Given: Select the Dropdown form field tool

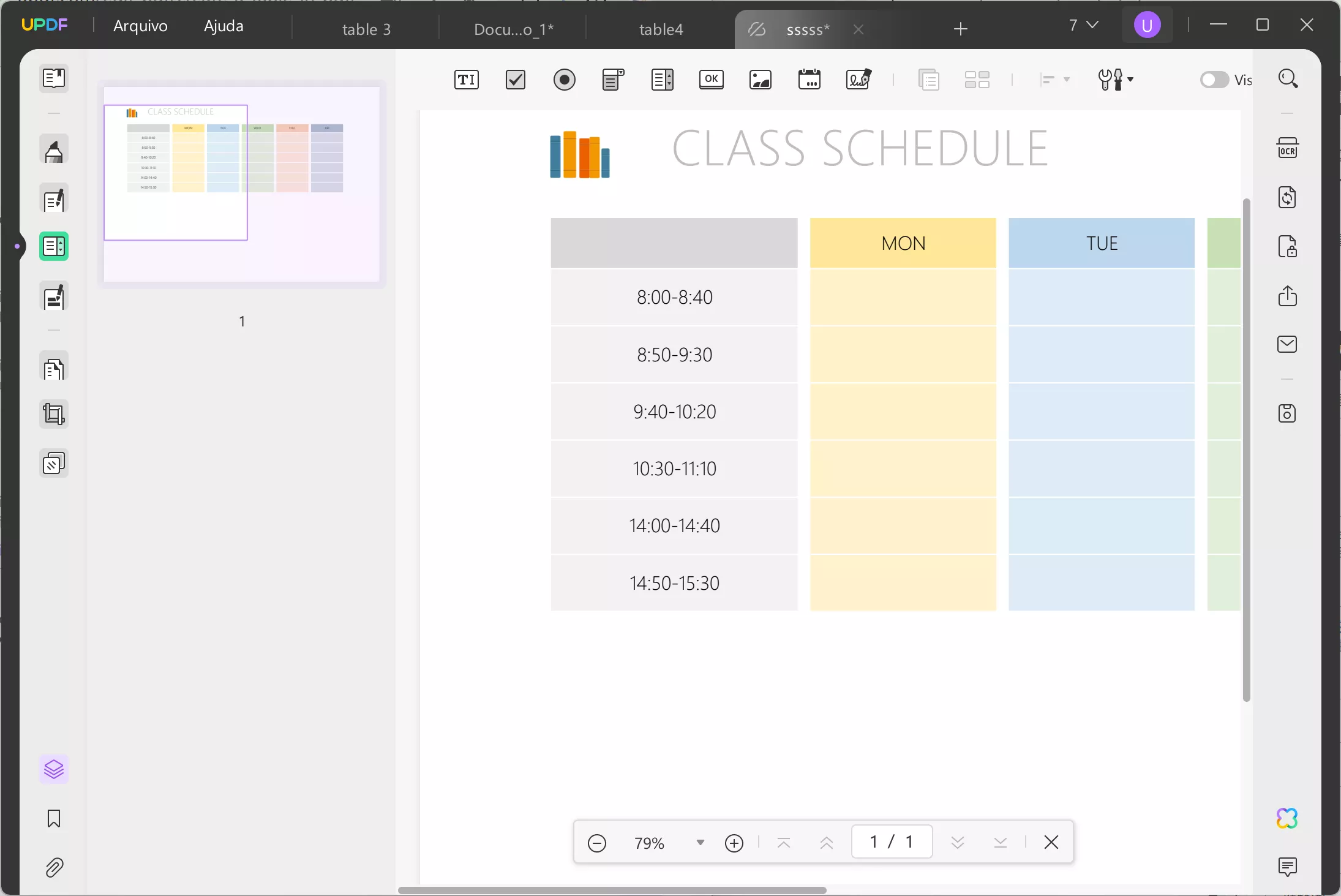Looking at the screenshot, I should (x=613, y=80).
